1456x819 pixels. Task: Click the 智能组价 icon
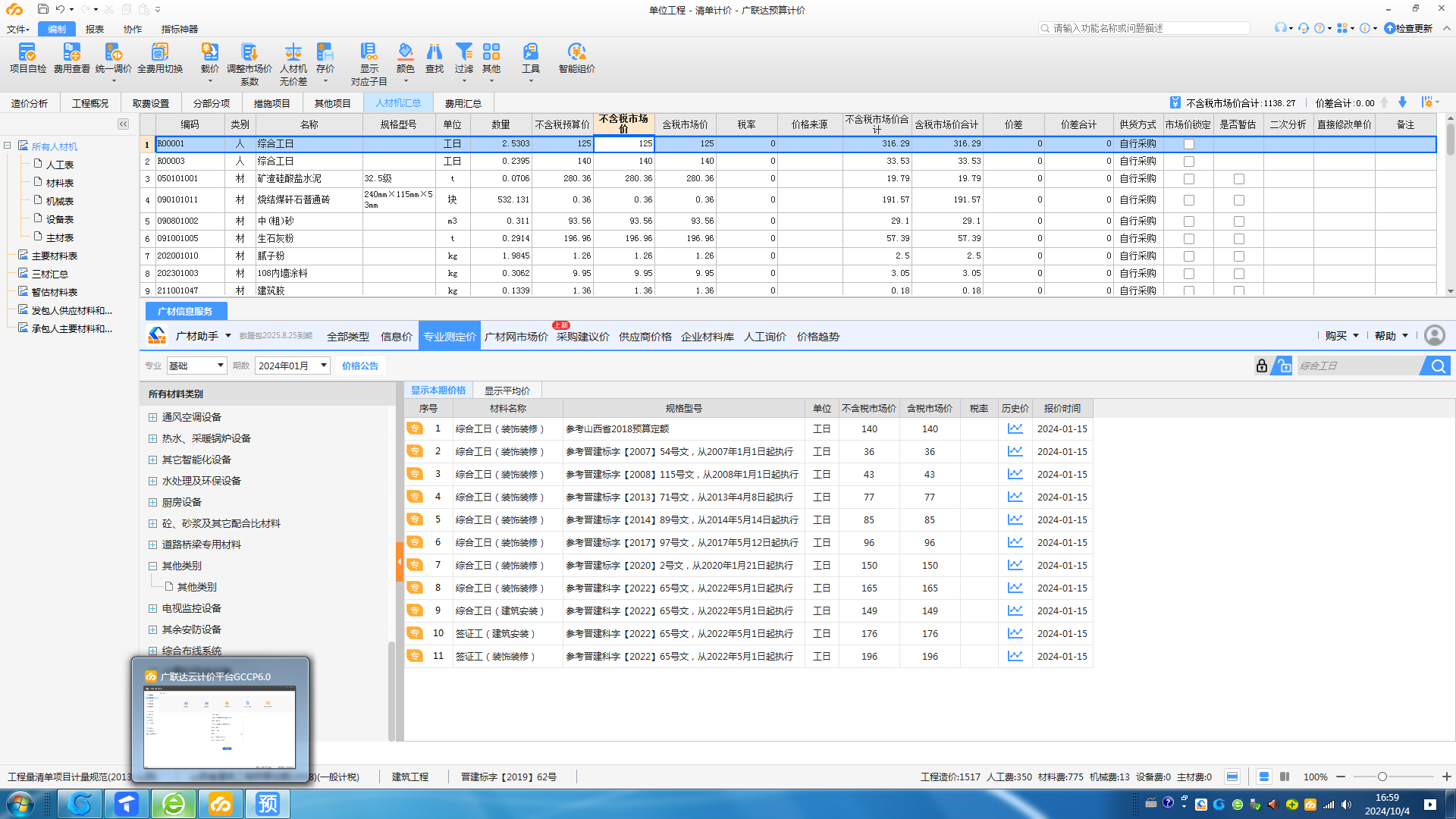pos(577,58)
